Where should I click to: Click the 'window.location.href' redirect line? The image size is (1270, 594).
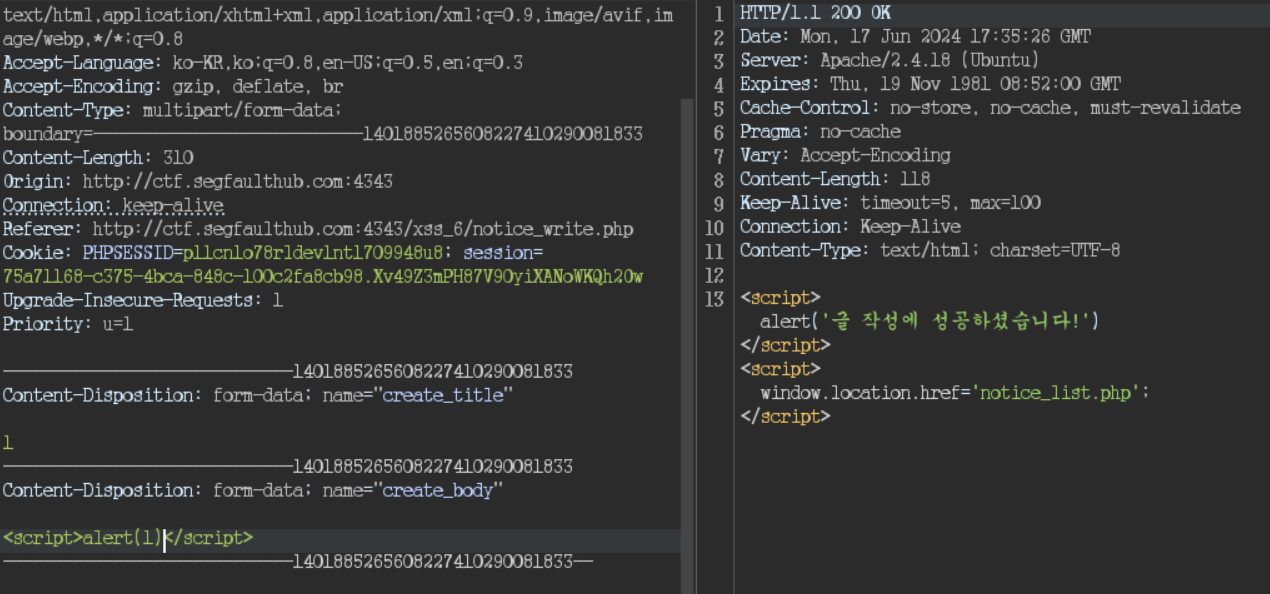point(955,394)
